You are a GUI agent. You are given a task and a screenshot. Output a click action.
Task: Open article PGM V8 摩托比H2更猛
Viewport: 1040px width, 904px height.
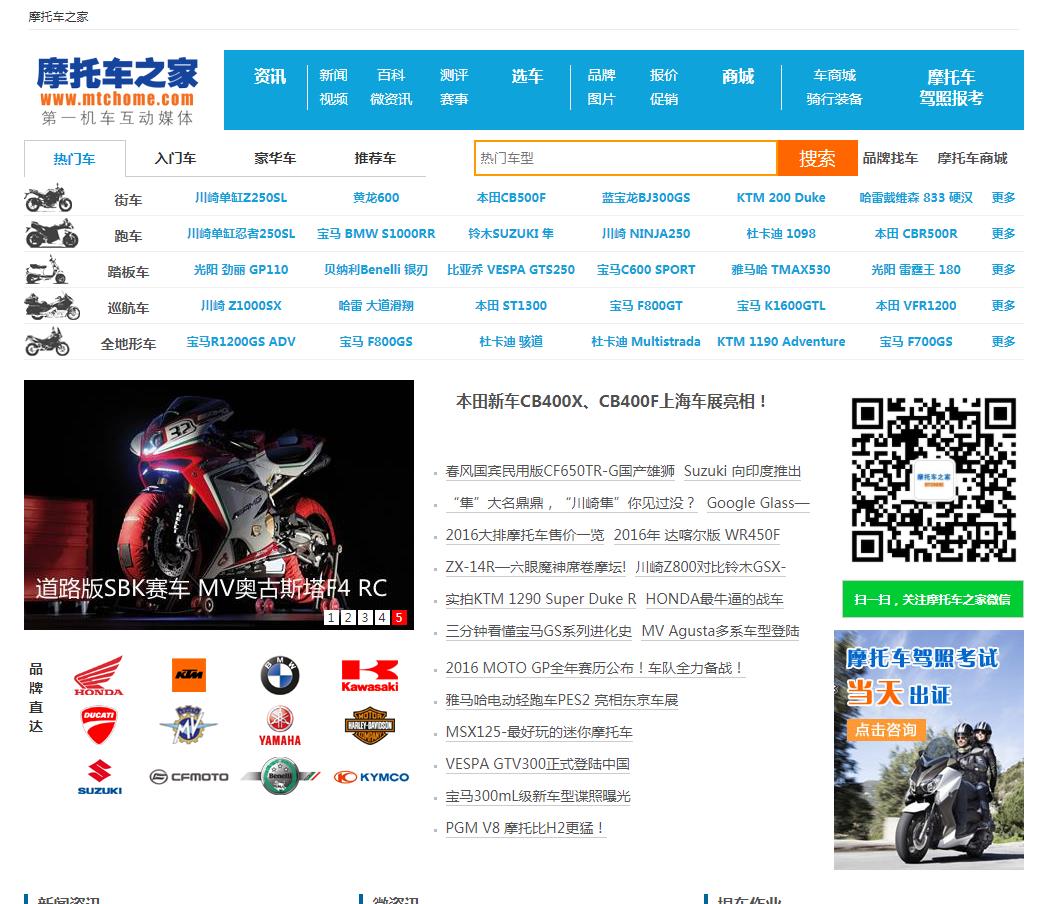(x=525, y=828)
